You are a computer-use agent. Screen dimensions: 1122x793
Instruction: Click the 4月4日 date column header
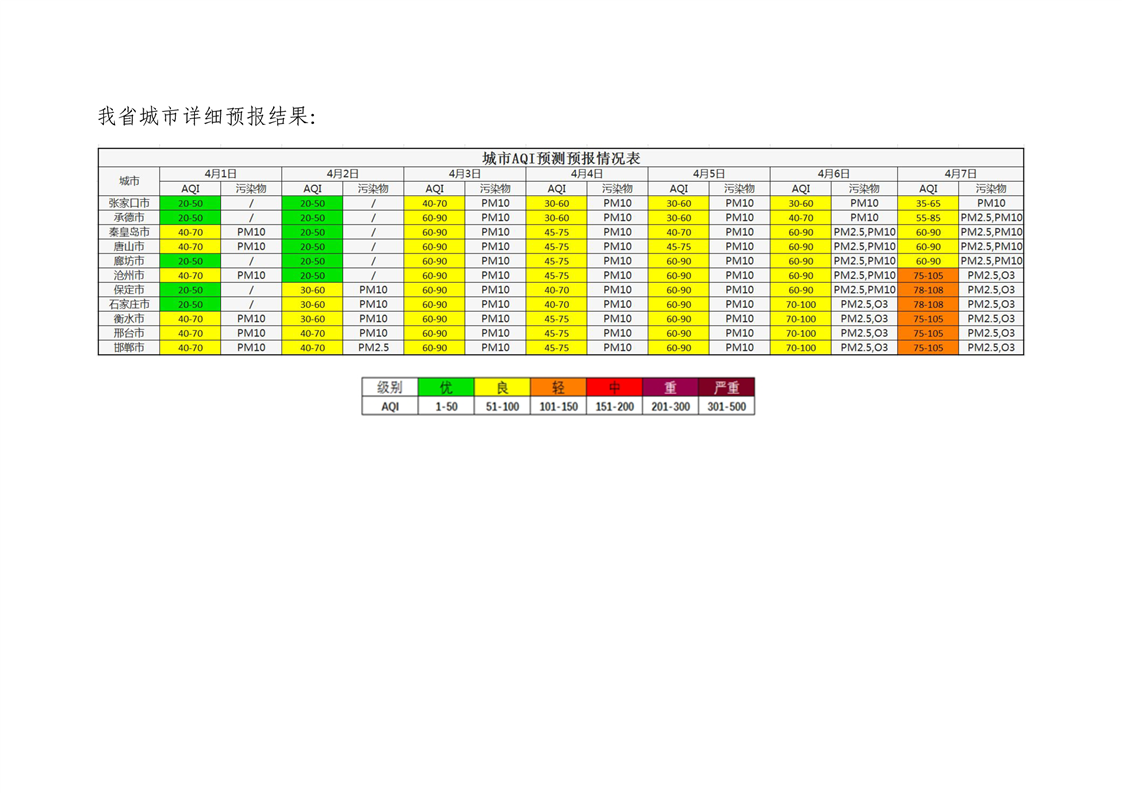point(587,174)
